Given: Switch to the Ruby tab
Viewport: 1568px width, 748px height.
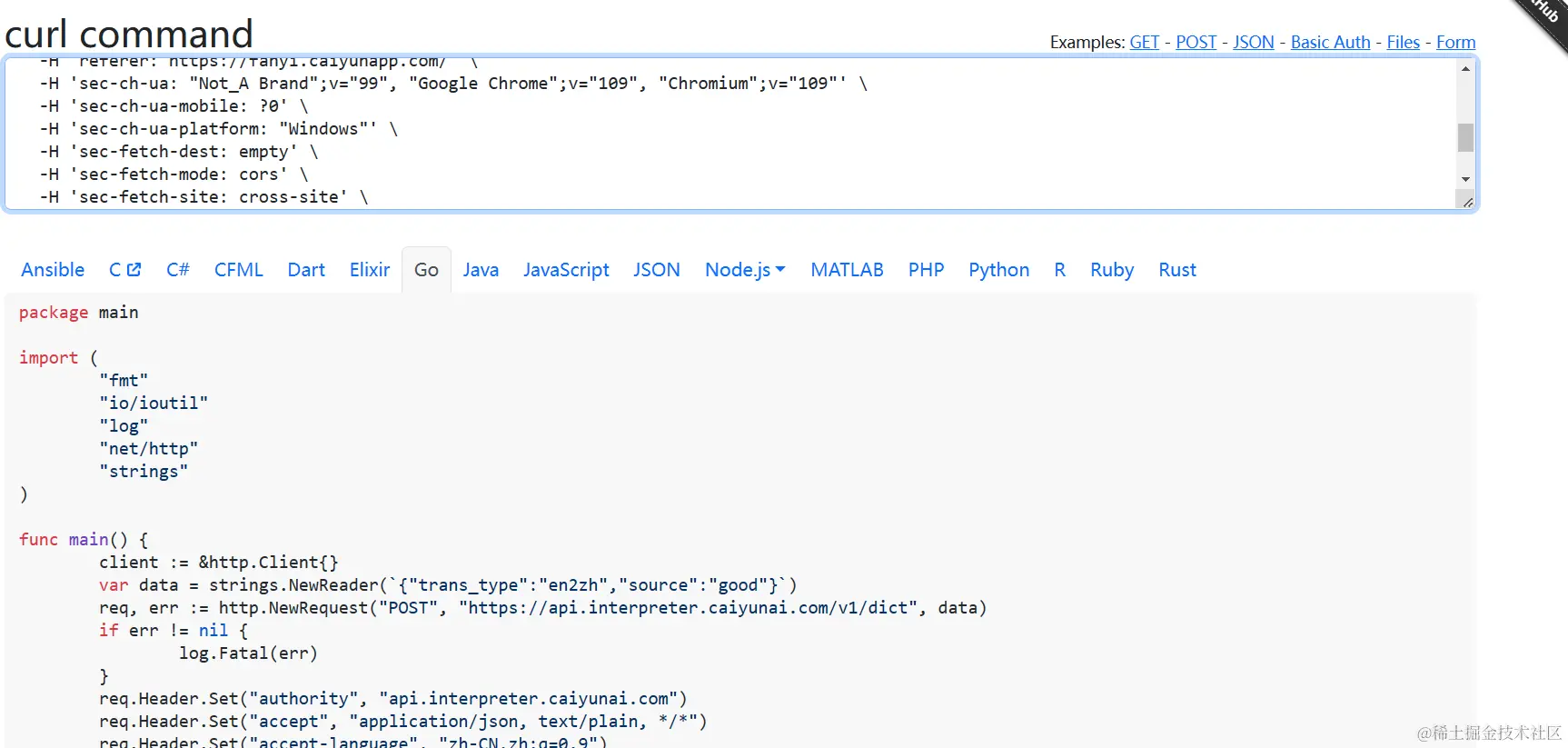Looking at the screenshot, I should coord(1112,269).
